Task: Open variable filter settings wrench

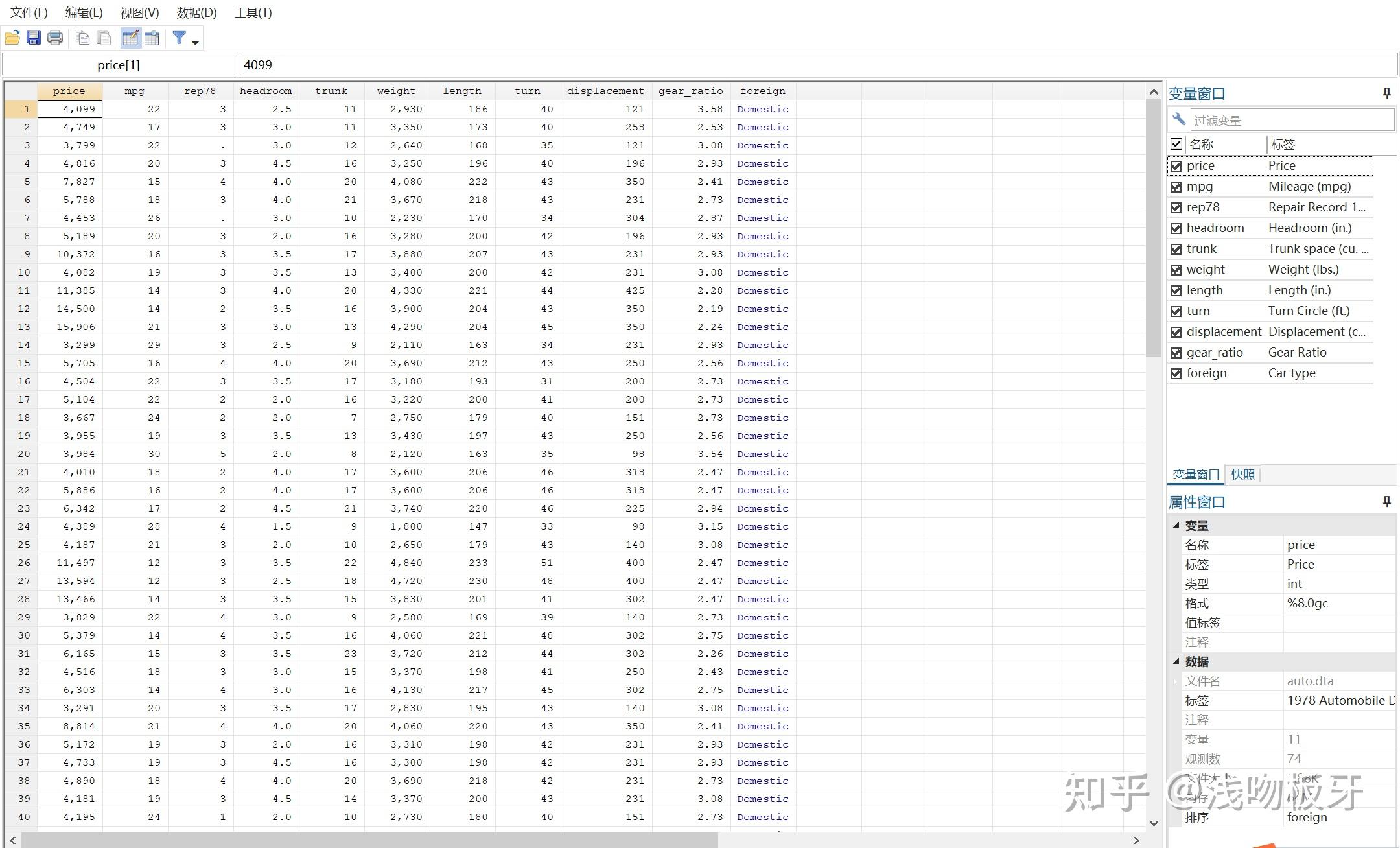Action: (1180, 119)
